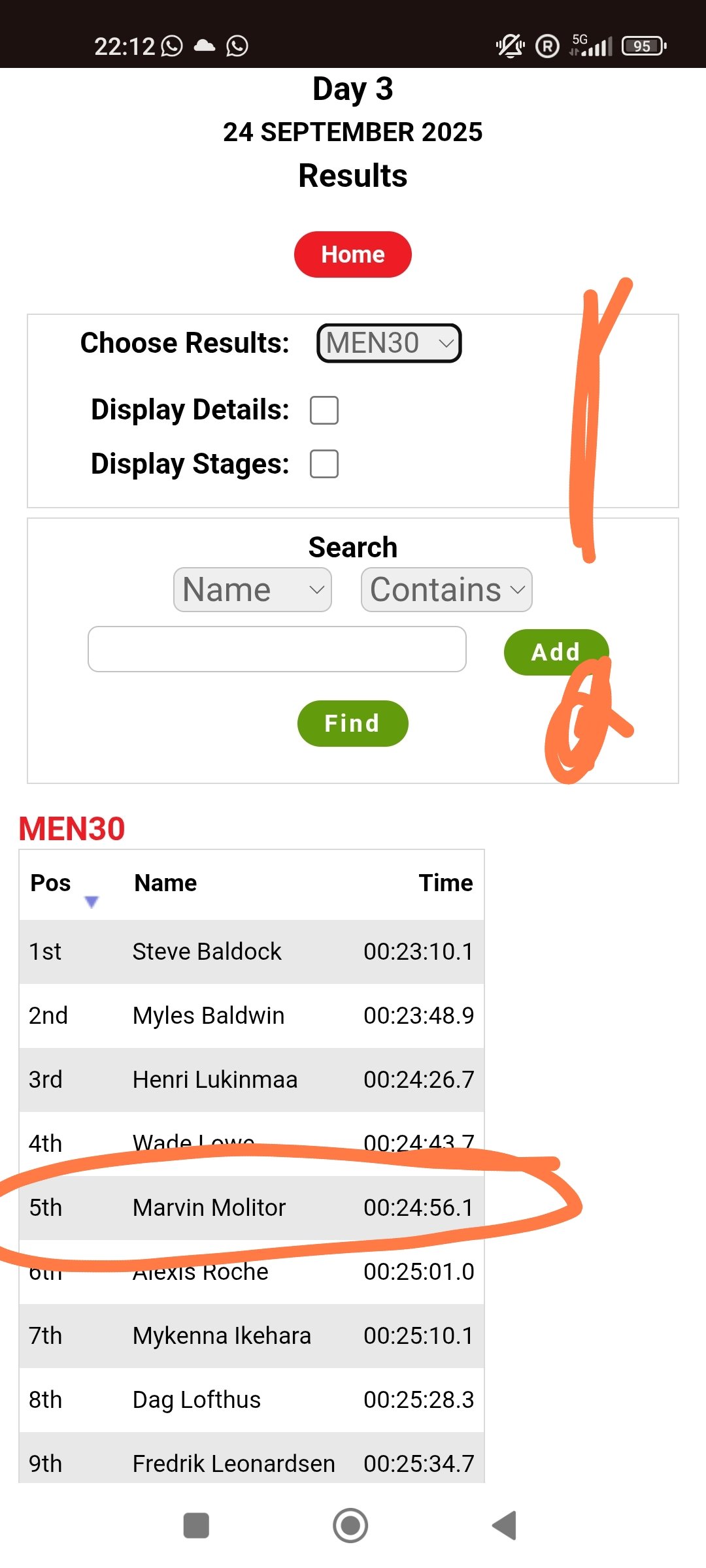Click the Pos column sort arrow

(x=92, y=902)
